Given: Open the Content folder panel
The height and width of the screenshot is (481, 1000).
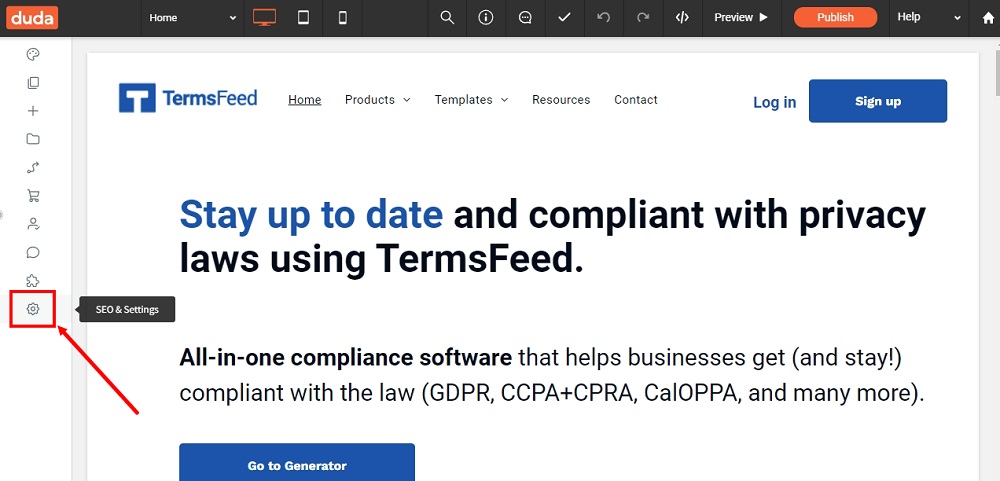Looking at the screenshot, I should tap(33, 139).
